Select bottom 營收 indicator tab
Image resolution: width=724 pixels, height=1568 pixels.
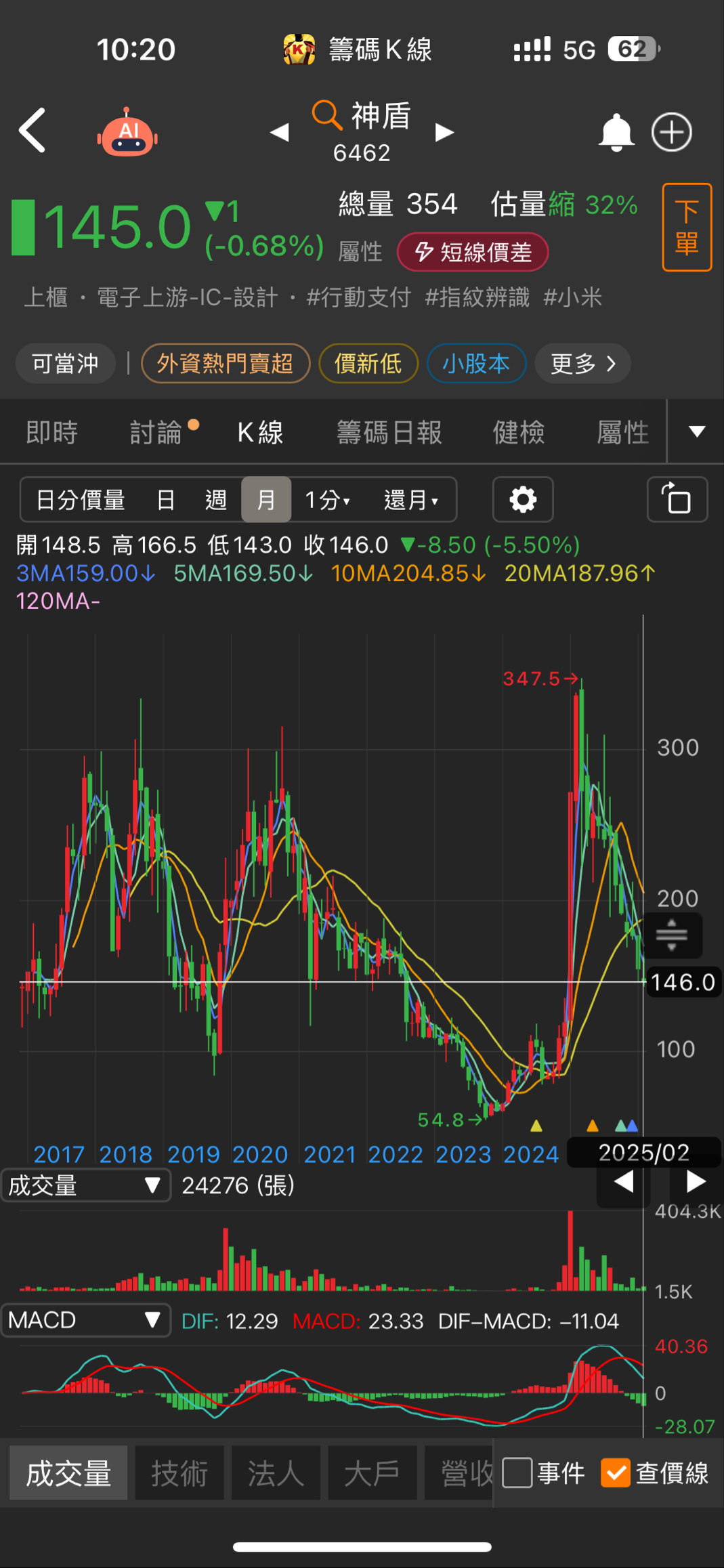coord(460,1472)
